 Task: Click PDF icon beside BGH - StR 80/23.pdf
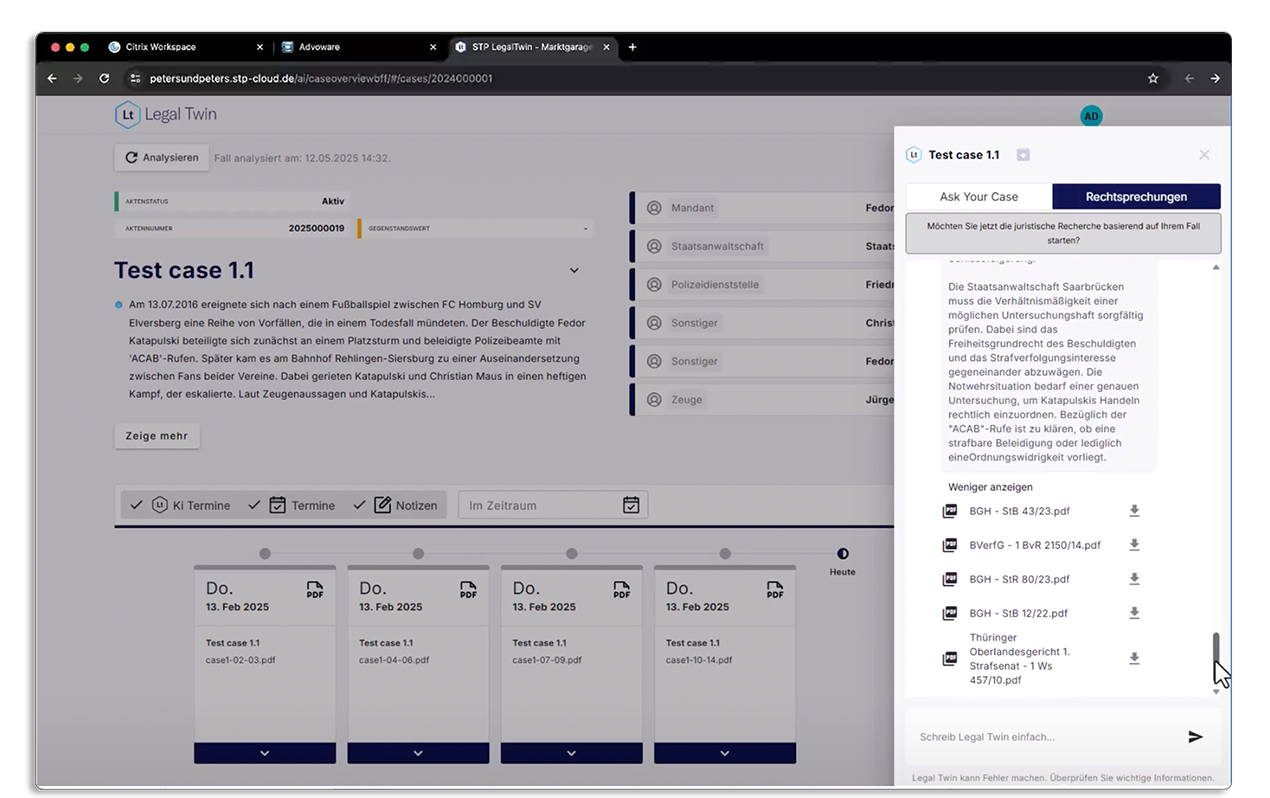point(949,579)
